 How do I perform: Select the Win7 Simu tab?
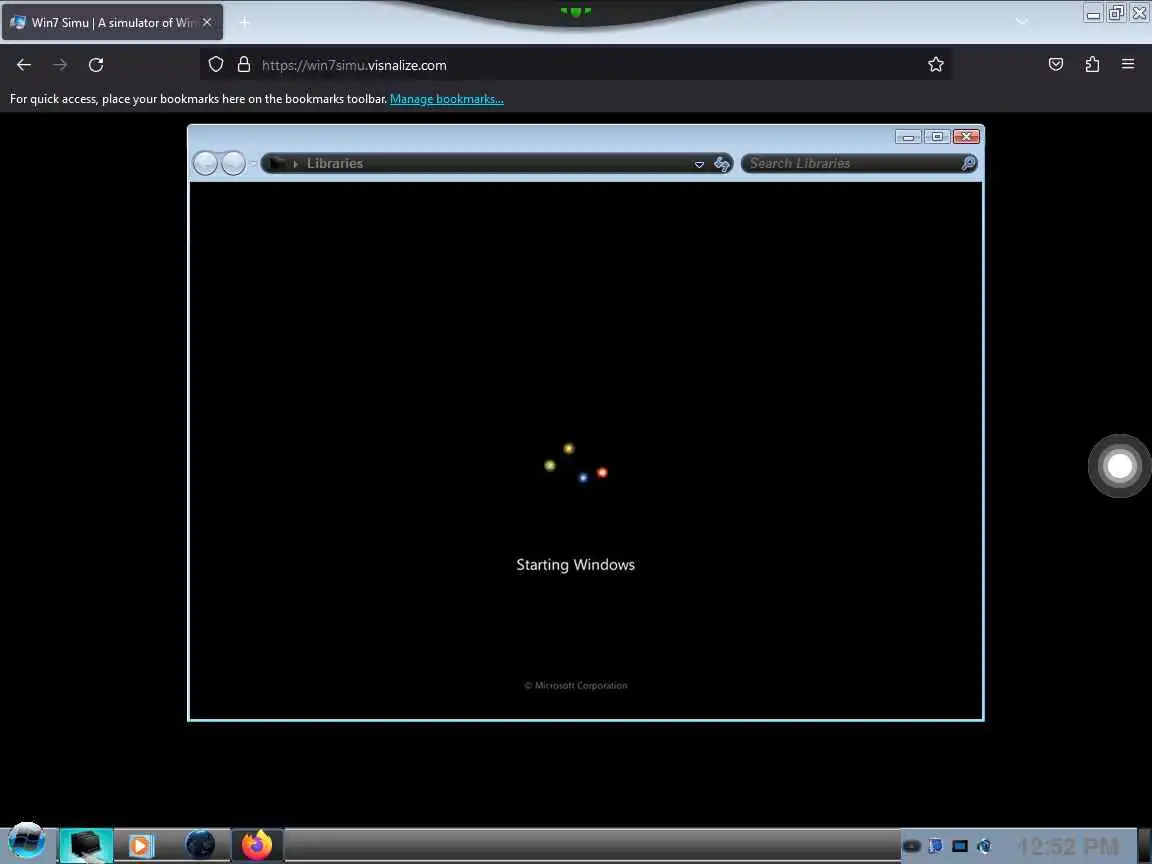[x=112, y=23]
